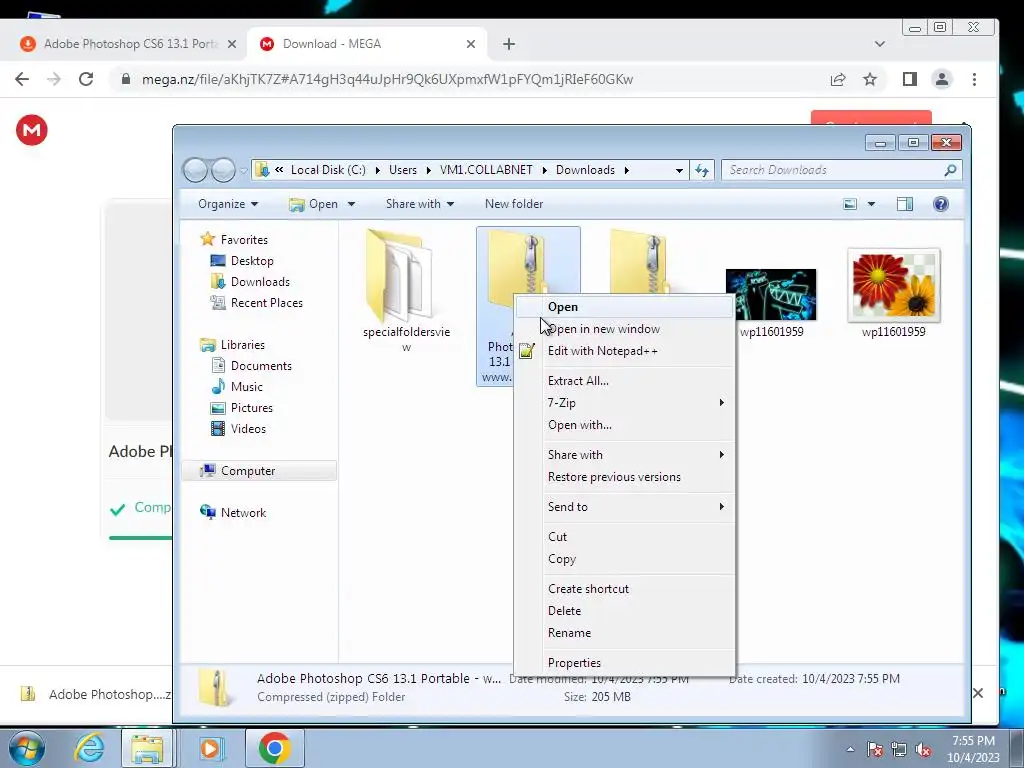Open the address bar history dropdown
The width and height of the screenshot is (1024, 768).
pyautogui.click(x=679, y=170)
